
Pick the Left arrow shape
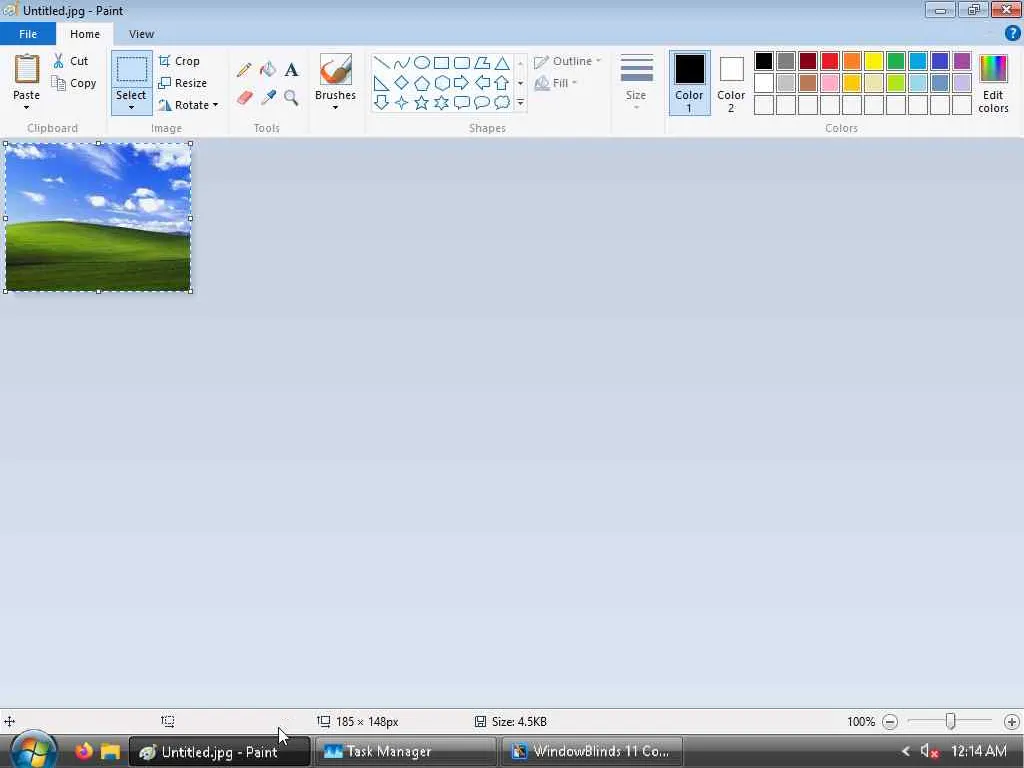(482, 83)
